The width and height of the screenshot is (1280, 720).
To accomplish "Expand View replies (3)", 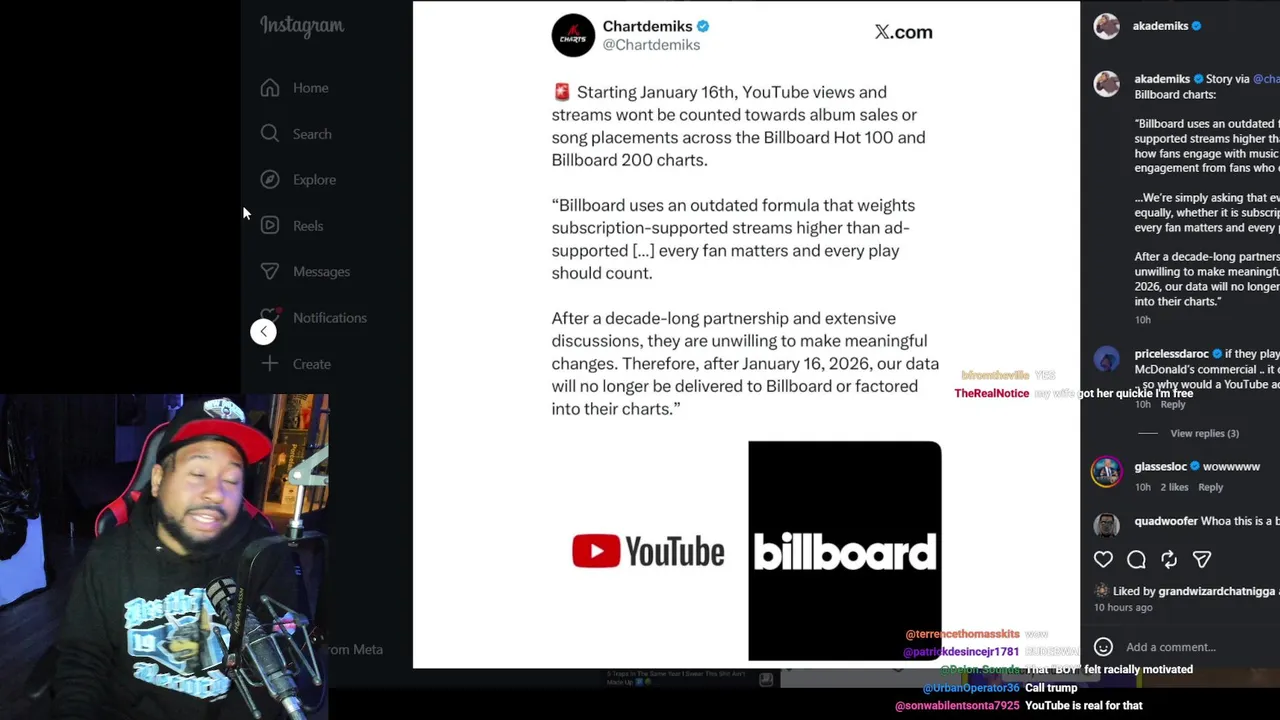I will tap(1204, 433).
